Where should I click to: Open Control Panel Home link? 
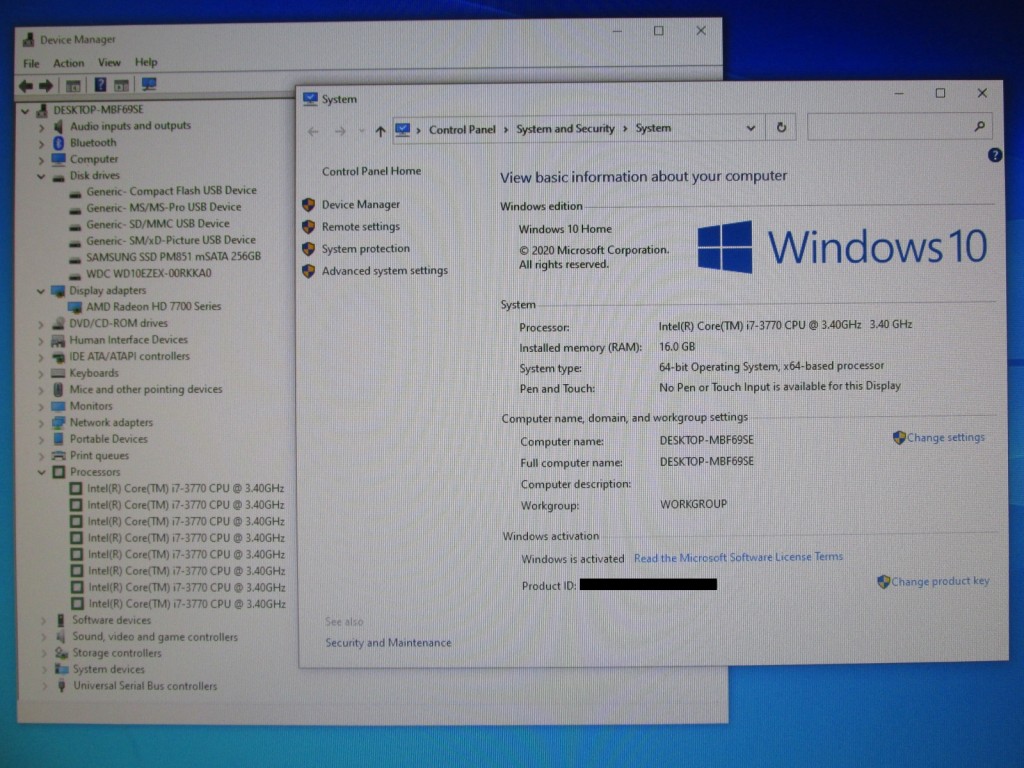pos(371,171)
